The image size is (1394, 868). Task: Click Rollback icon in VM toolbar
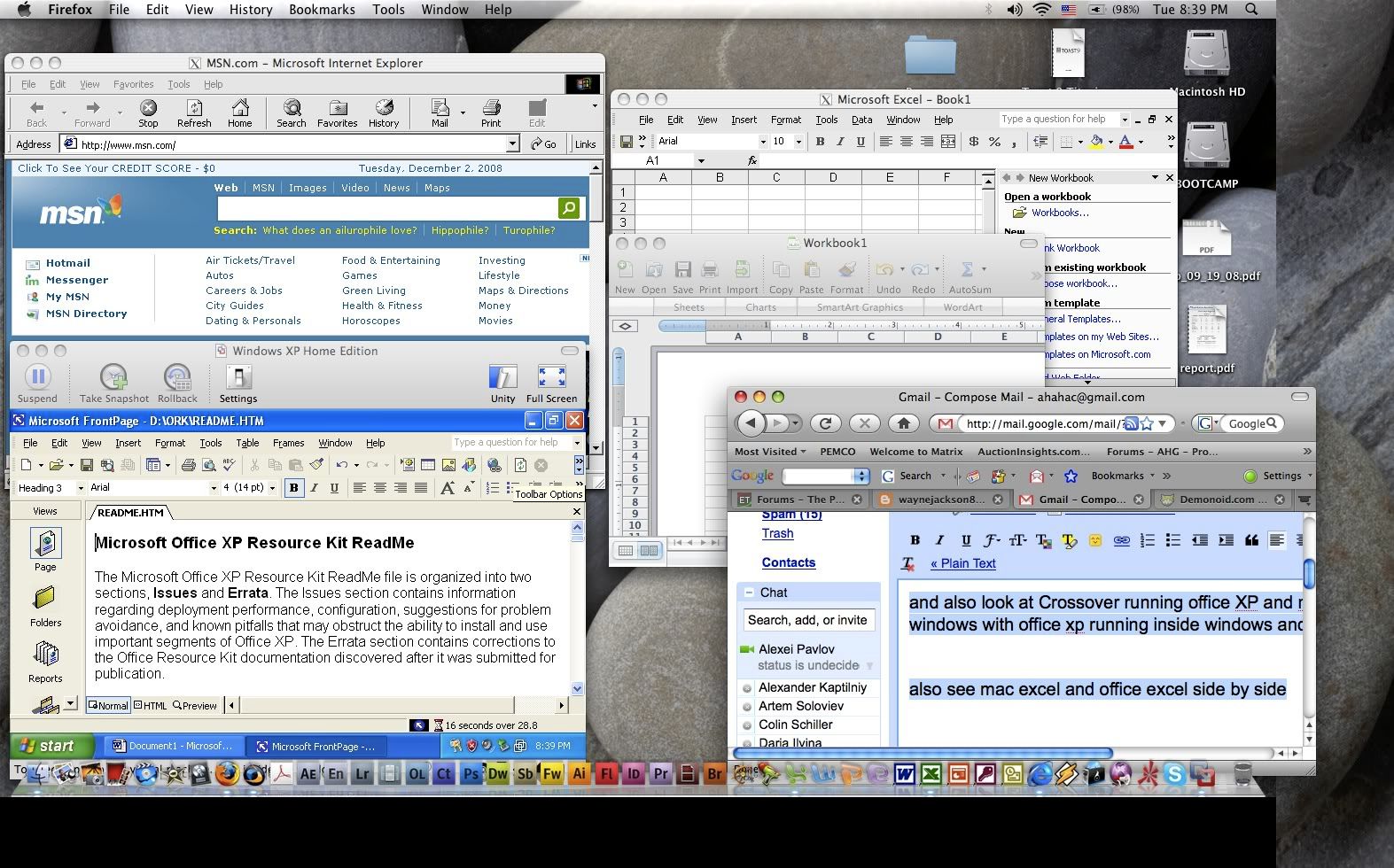coord(177,377)
